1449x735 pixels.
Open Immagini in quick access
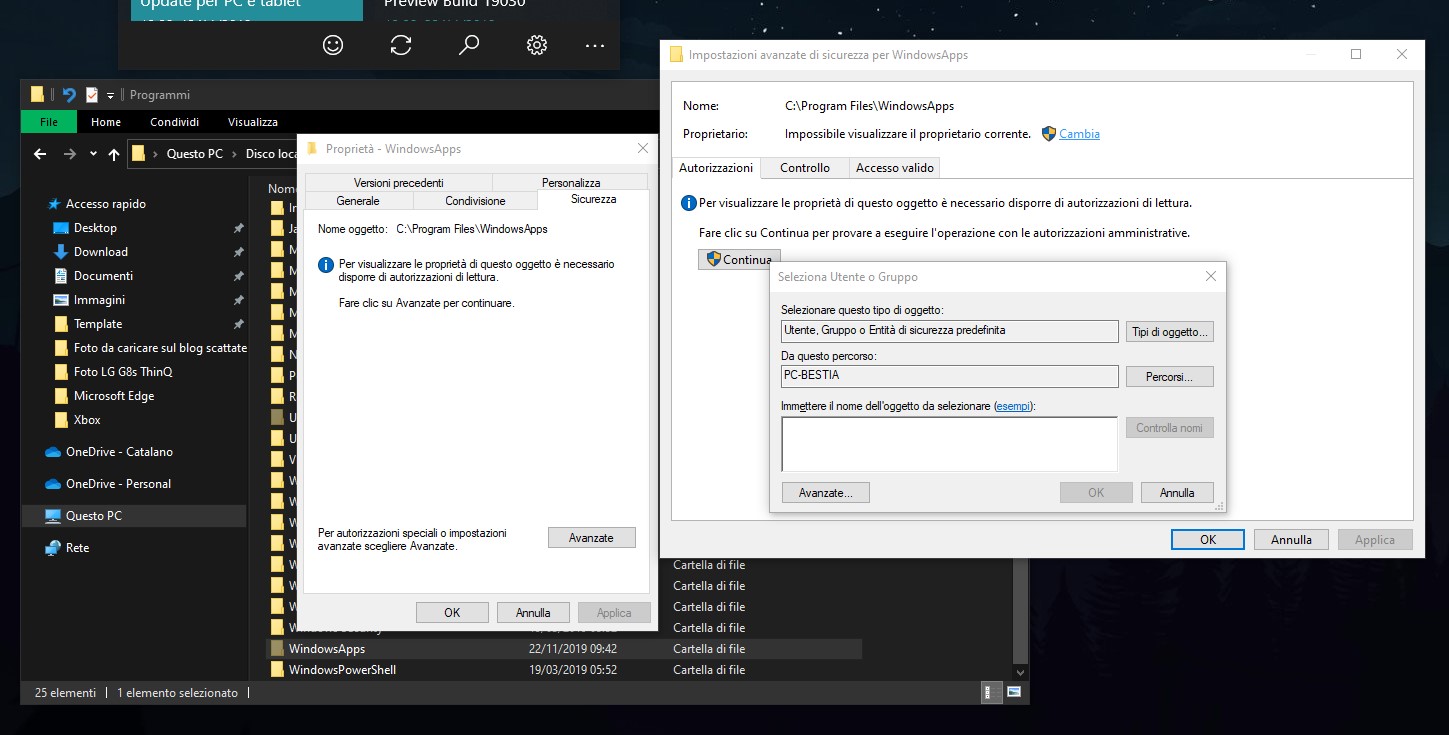click(x=99, y=300)
